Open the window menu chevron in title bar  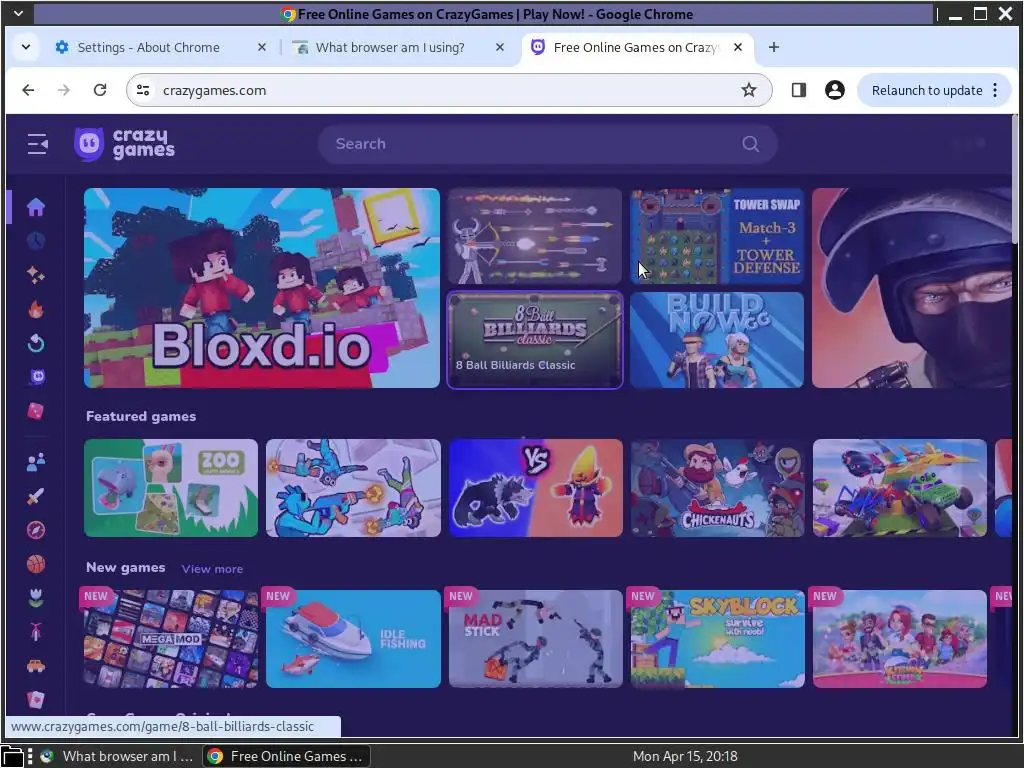click(x=18, y=14)
